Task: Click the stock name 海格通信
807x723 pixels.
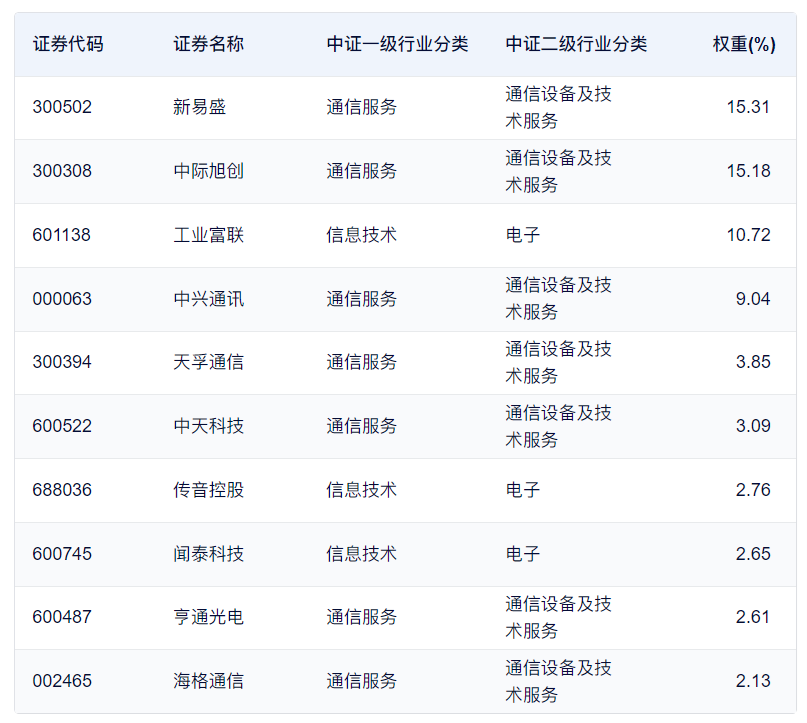Action: 208,681
